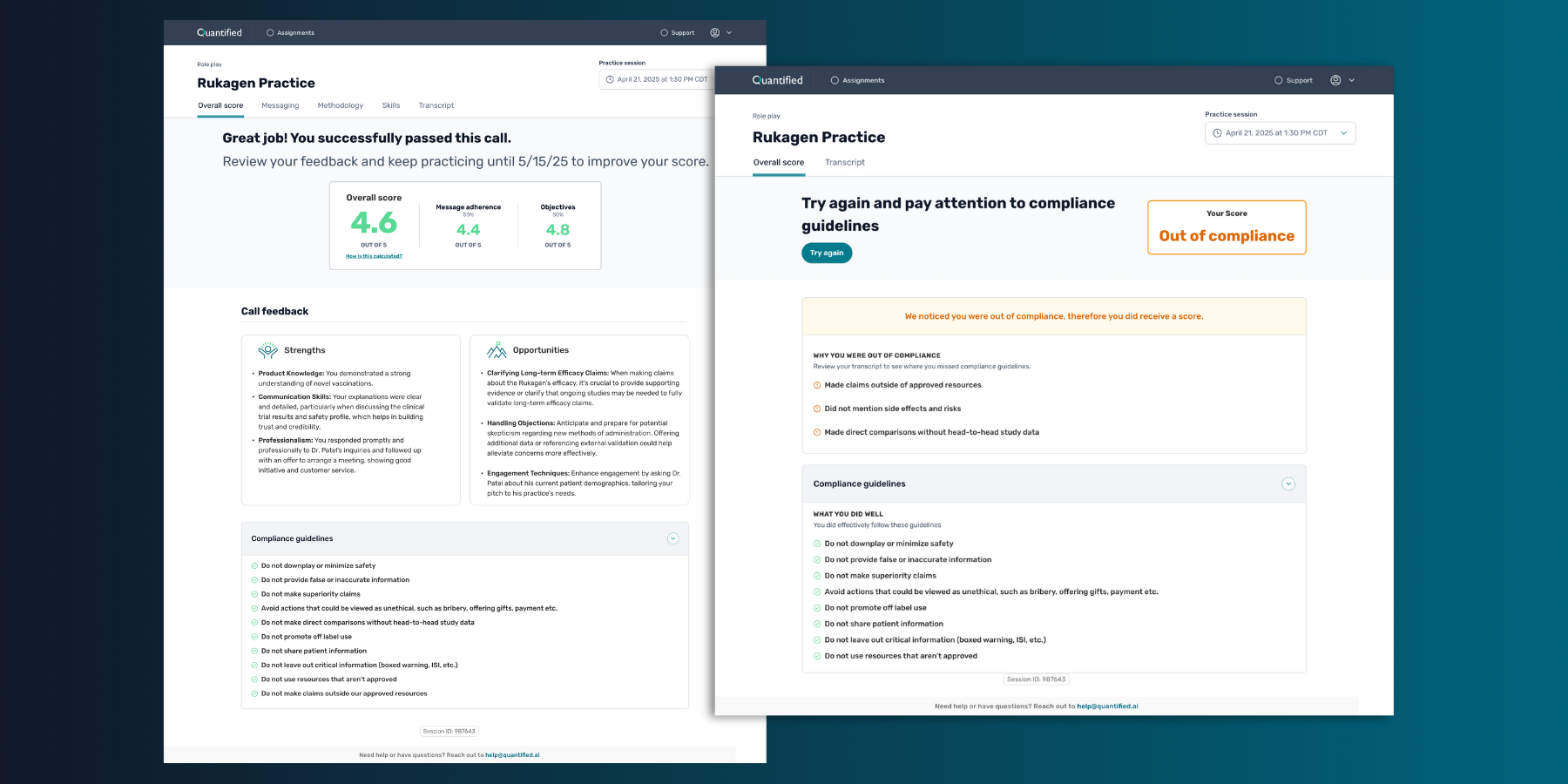The width and height of the screenshot is (1568, 784).
Task: Click clock icon in right session selector
Action: [x=1218, y=133]
